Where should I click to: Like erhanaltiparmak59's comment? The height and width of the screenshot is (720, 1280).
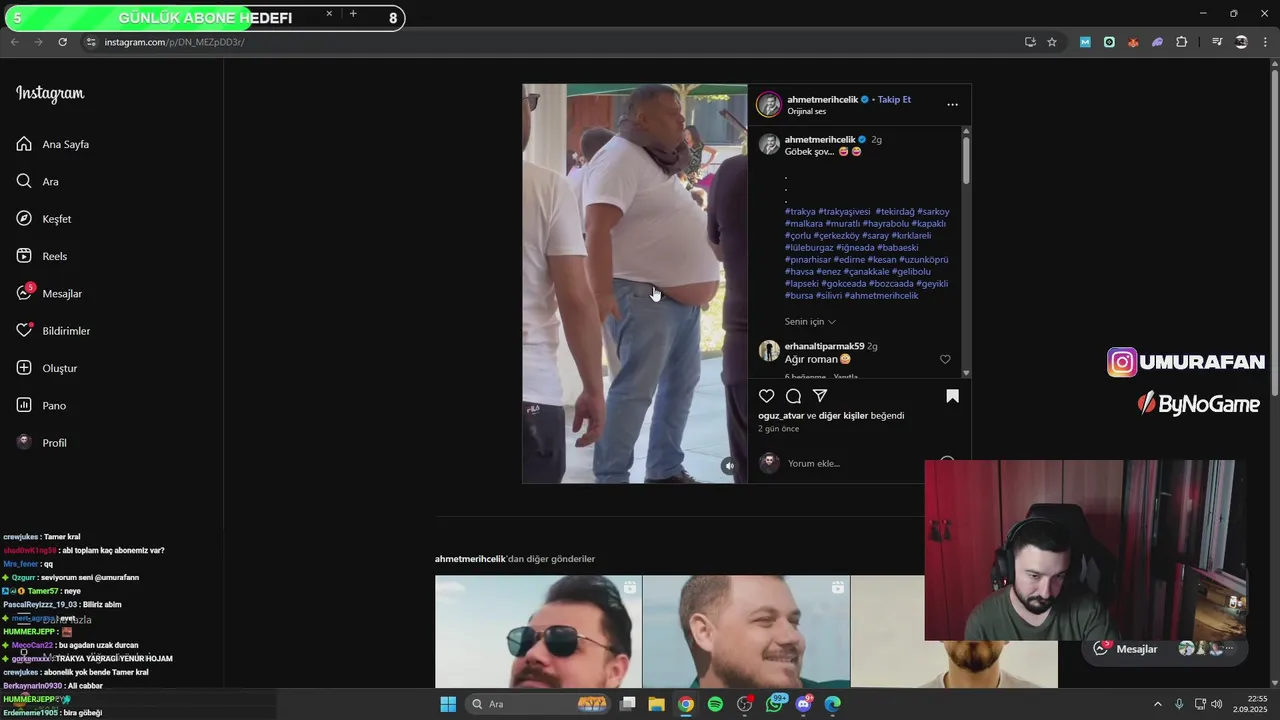pos(945,359)
